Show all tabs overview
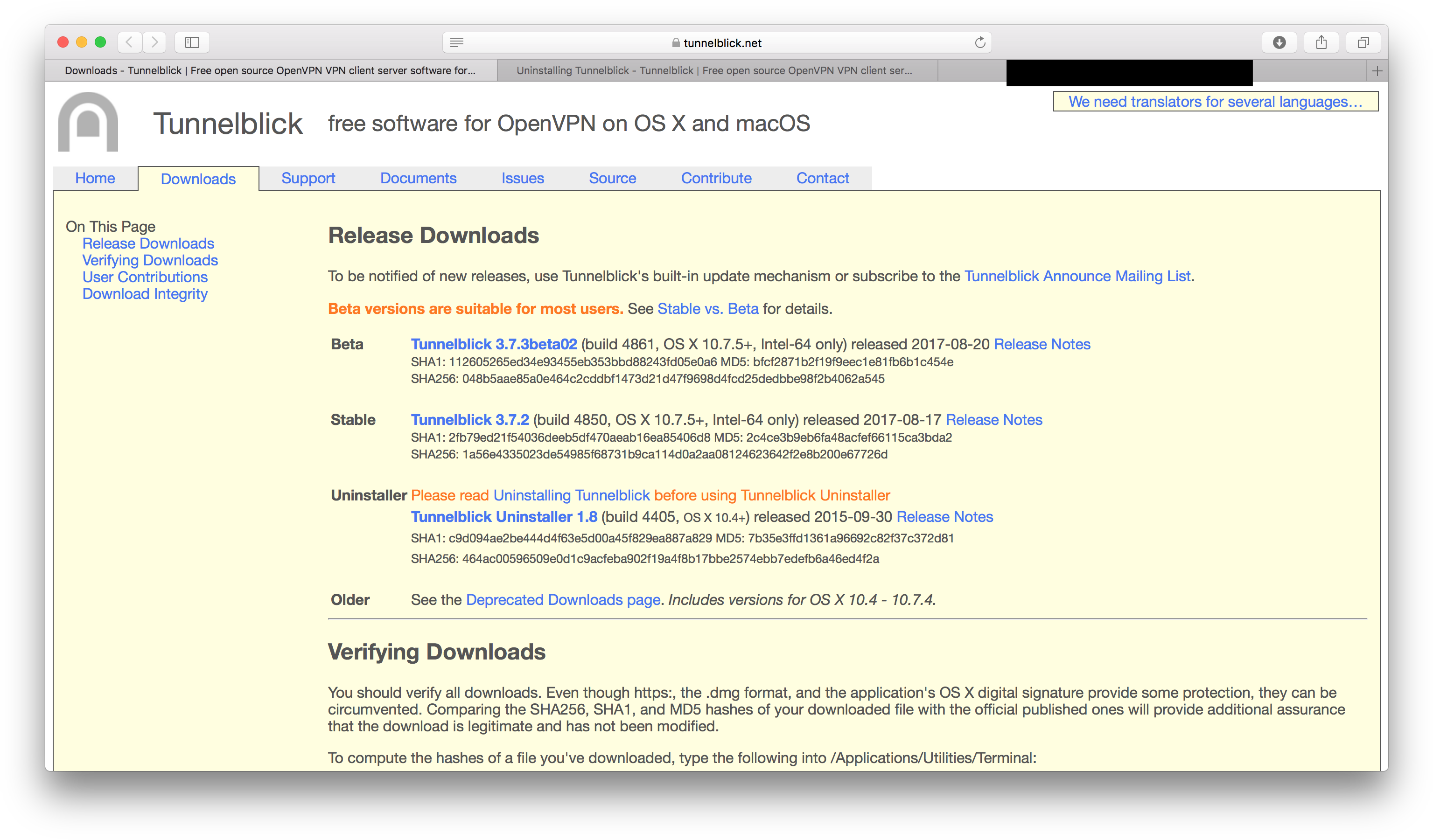Viewport: 1433px width, 840px height. (1363, 42)
